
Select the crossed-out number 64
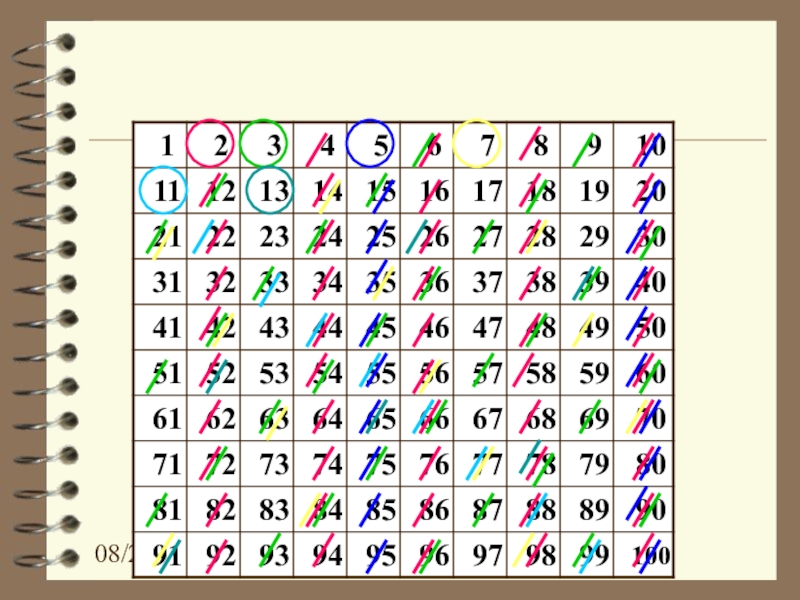[320, 417]
